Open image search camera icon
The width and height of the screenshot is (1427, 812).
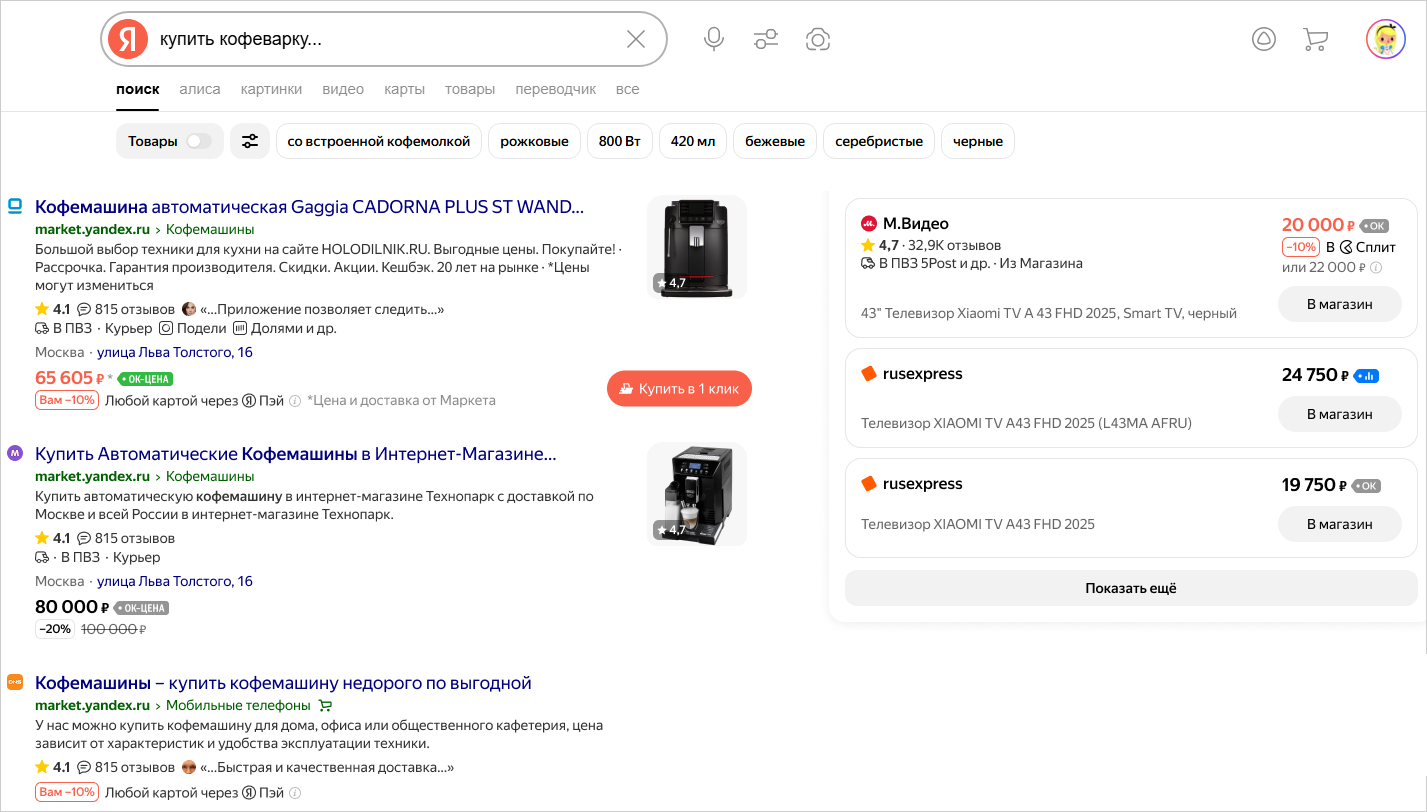pyautogui.click(x=818, y=39)
